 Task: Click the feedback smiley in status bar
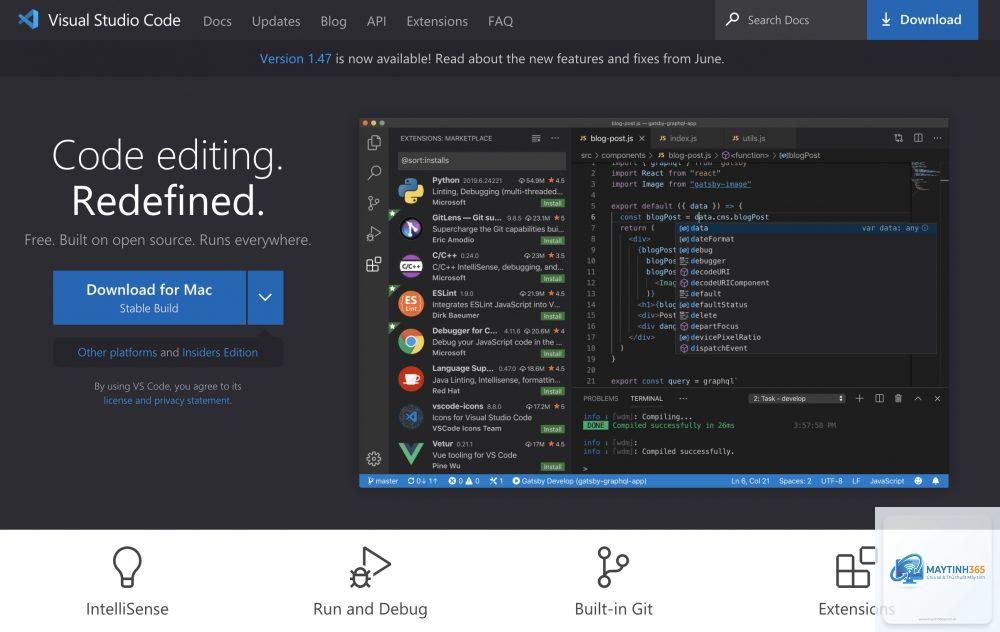point(918,481)
